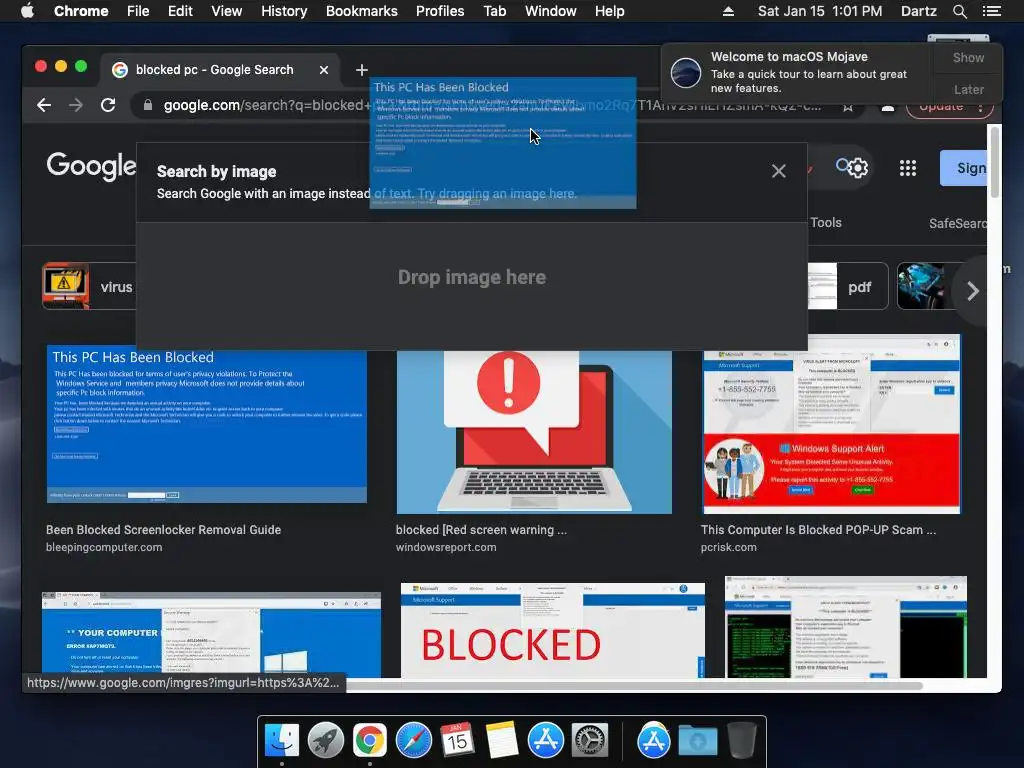Open the Tools option
The image size is (1024, 768).
click(825, 223)
